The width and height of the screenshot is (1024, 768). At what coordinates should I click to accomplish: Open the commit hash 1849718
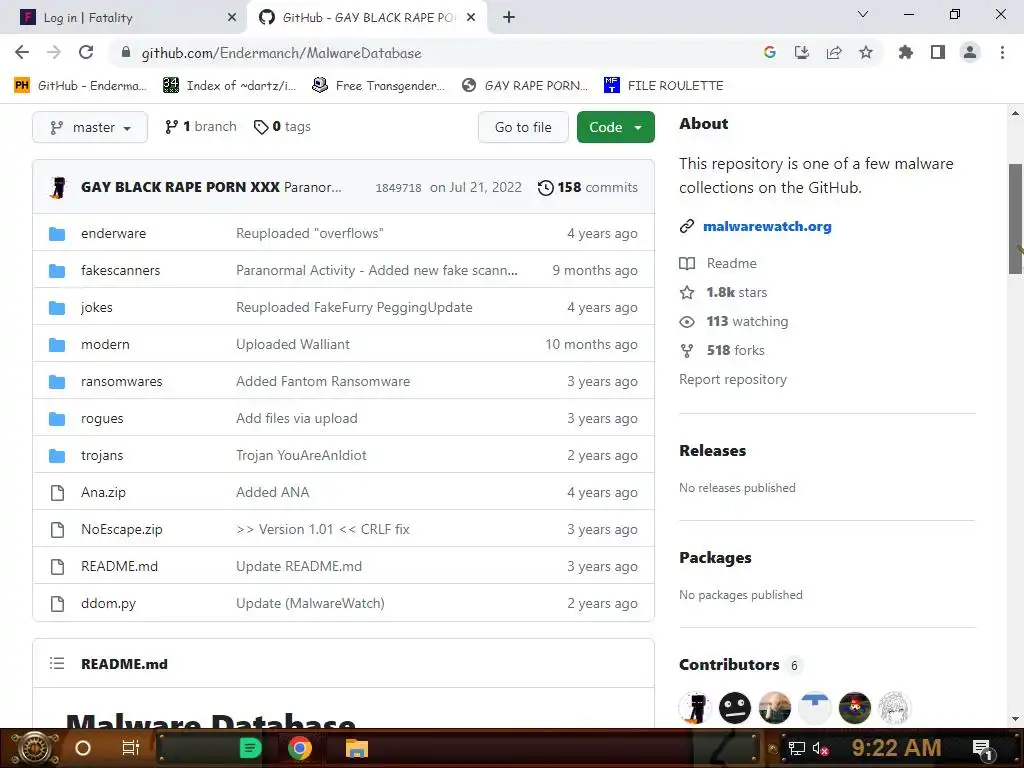(398, 188)
